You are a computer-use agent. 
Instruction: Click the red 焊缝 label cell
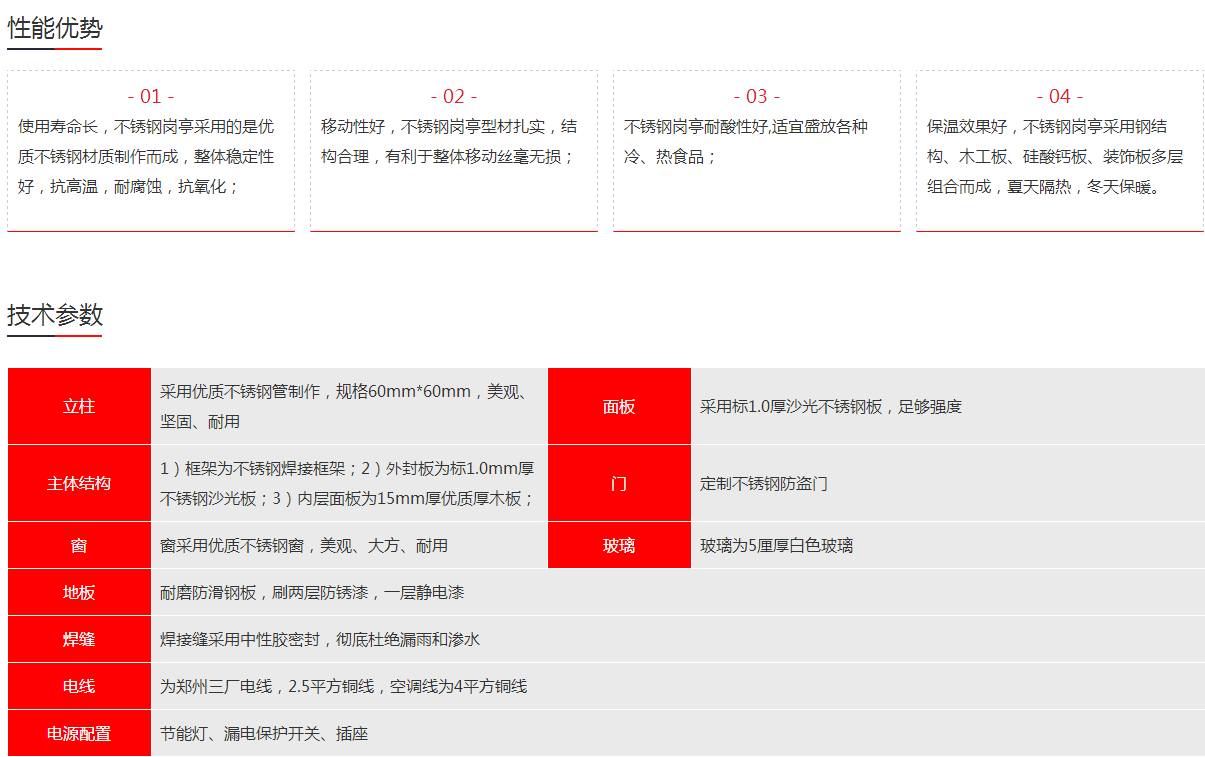pos(79,640)
